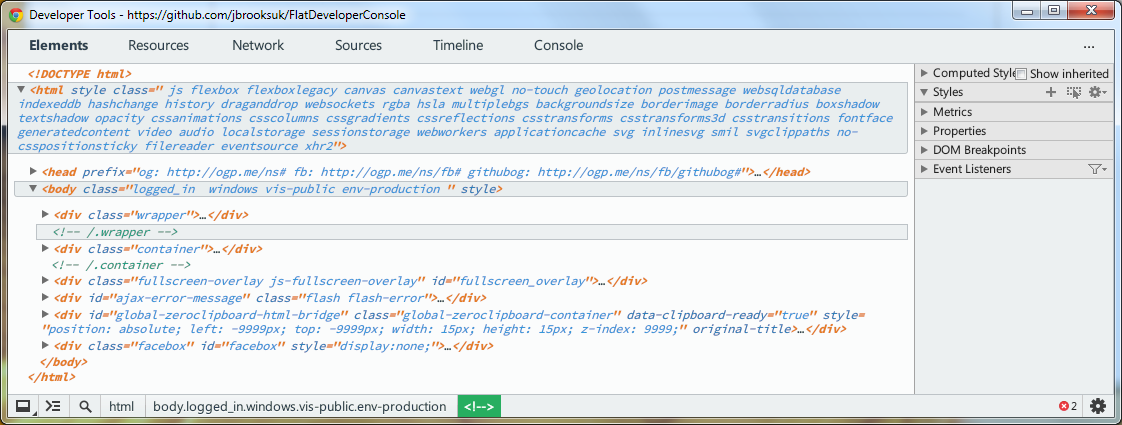Expand the div.container node arrow
The width and height of the screenshot is (1122, 425).
[46, 249]
